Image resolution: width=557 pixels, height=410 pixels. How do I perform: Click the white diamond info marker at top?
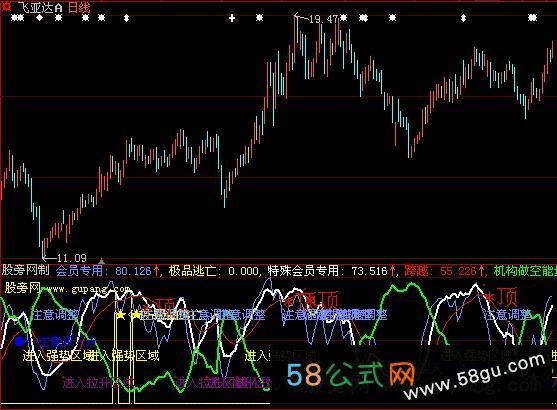point(39,17)
